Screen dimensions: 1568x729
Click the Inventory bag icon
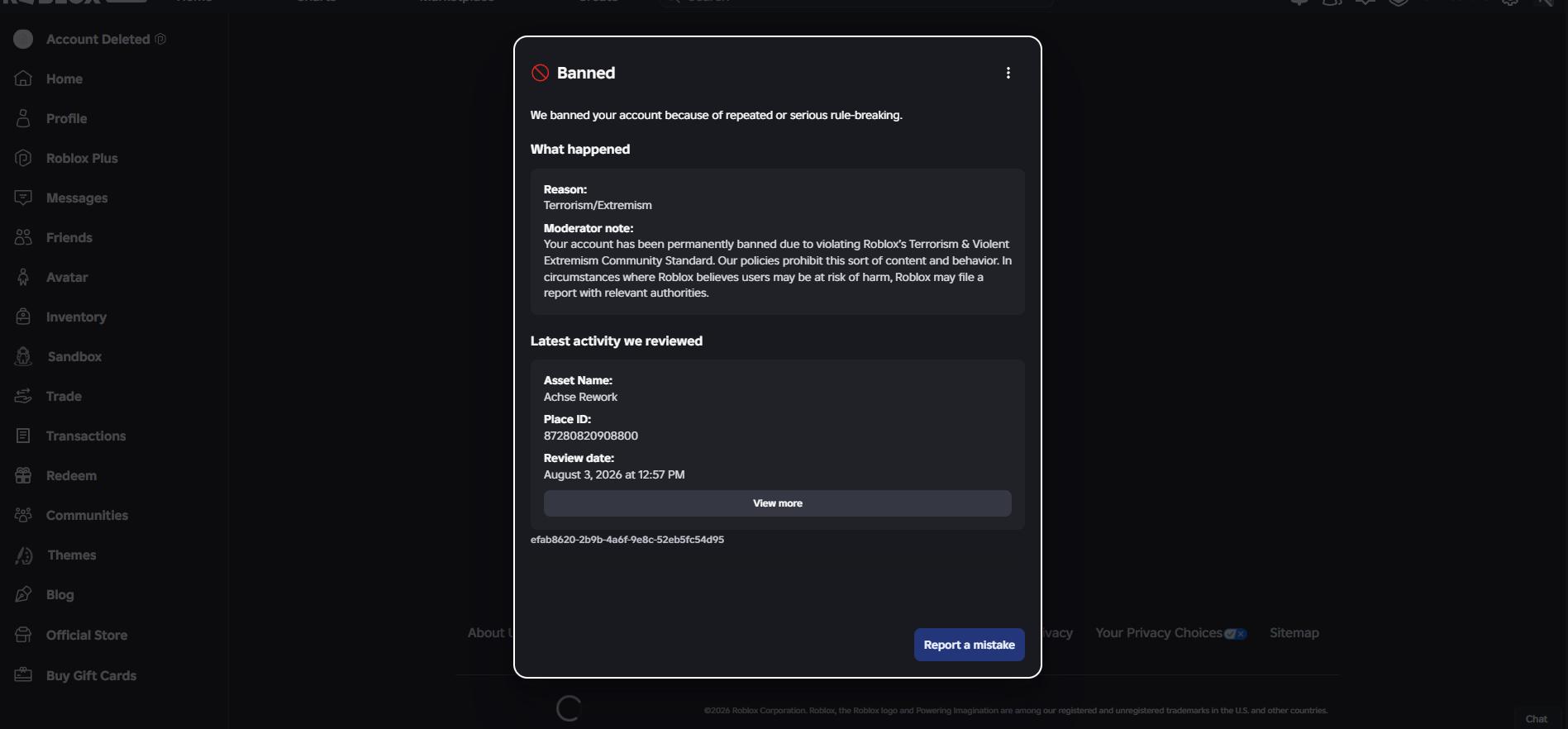coord(23,317)
